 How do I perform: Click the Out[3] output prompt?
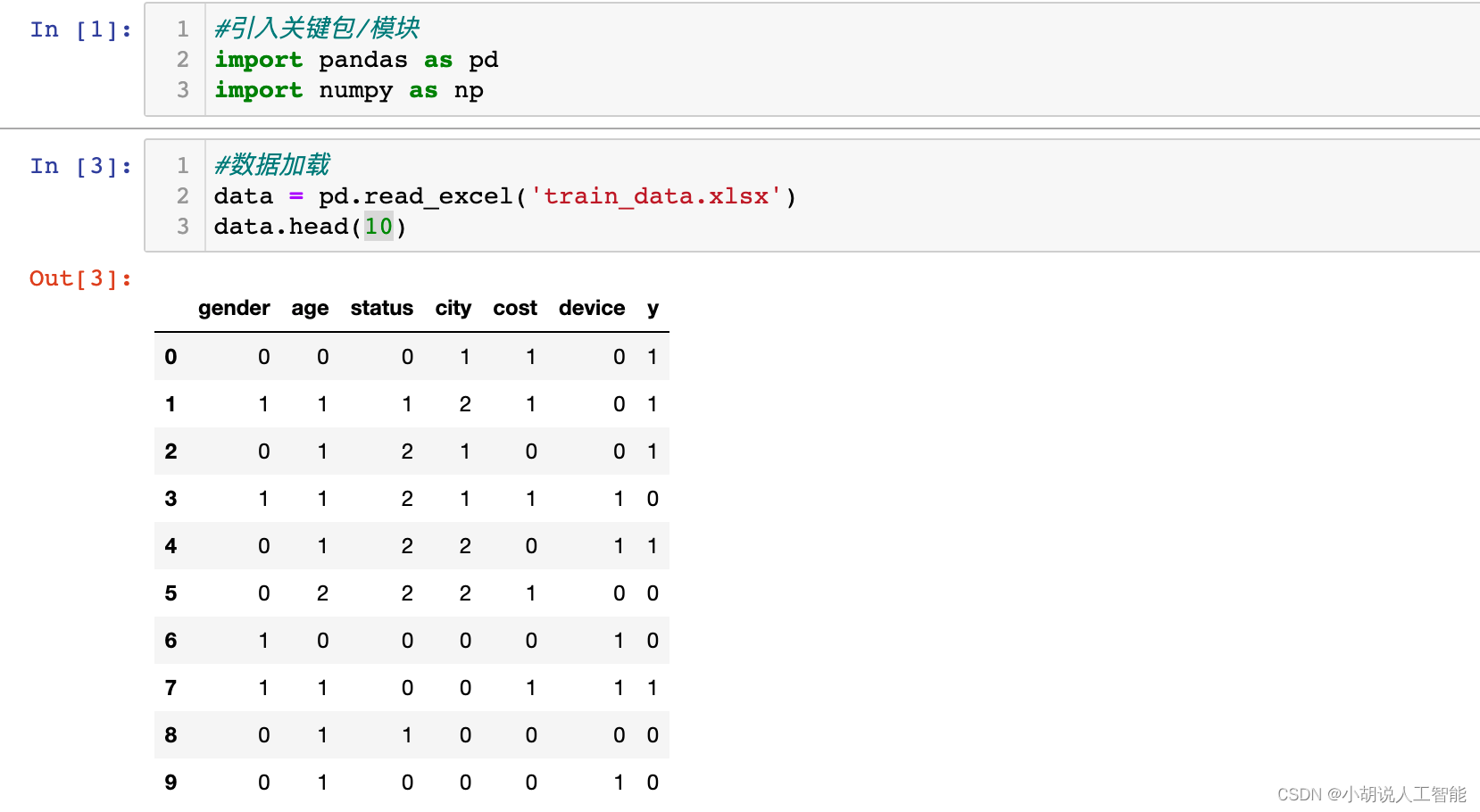click(x=81, y=278)
